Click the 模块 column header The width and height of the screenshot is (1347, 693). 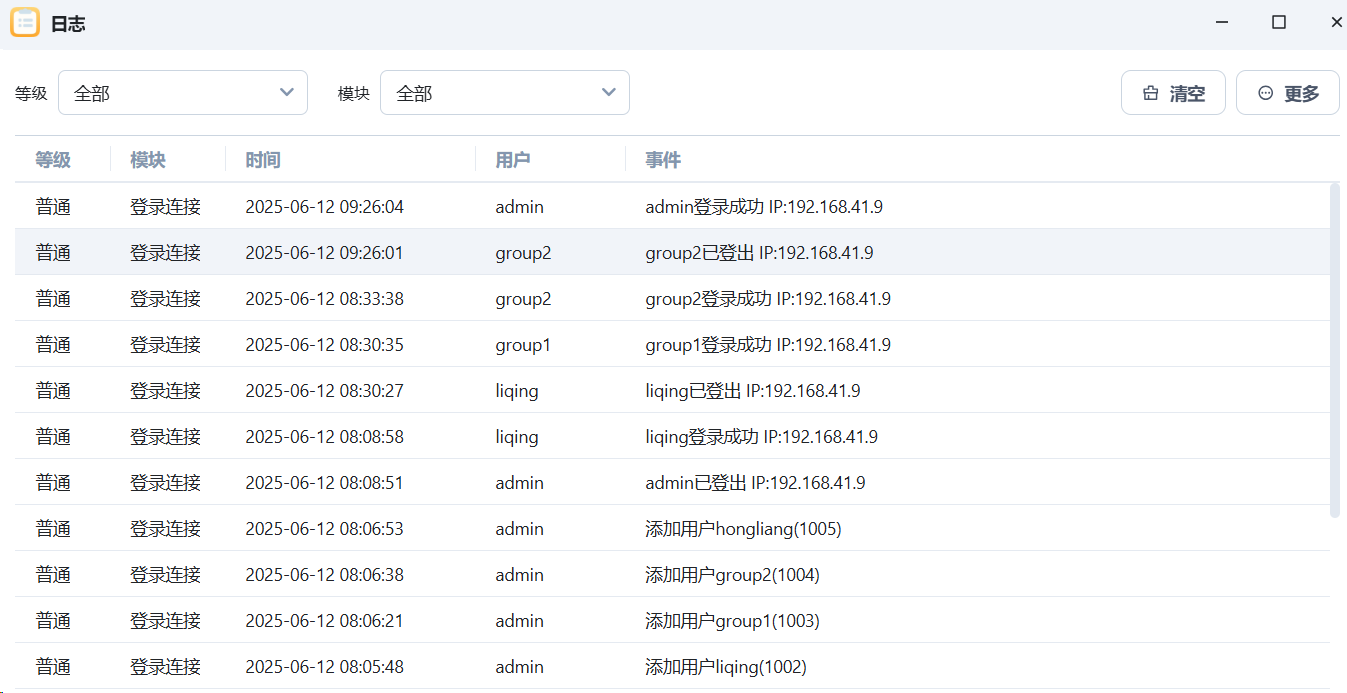point(148,160)
